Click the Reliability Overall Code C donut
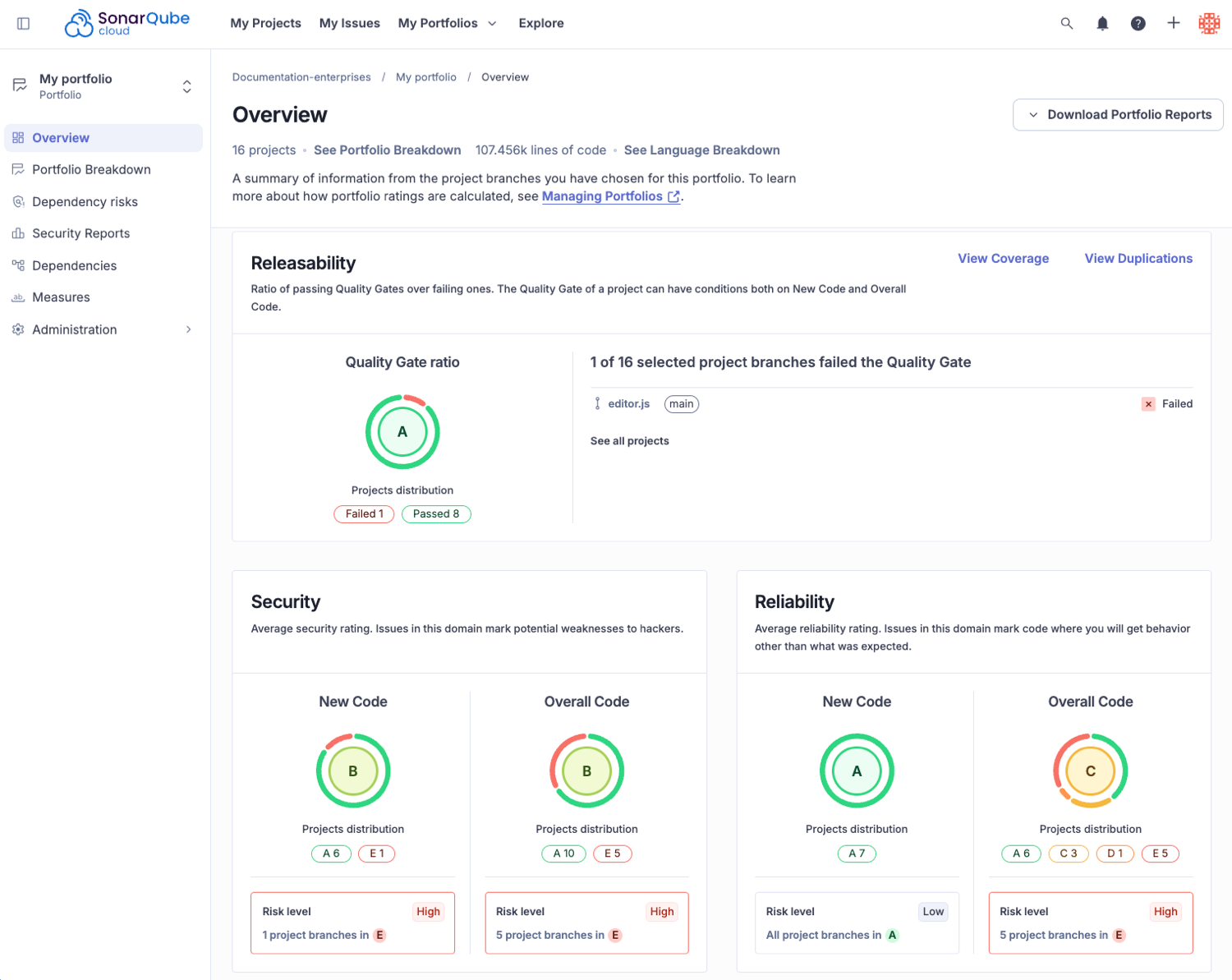The width and height of the screenshot is (1232, 980). pos(1091,771)
